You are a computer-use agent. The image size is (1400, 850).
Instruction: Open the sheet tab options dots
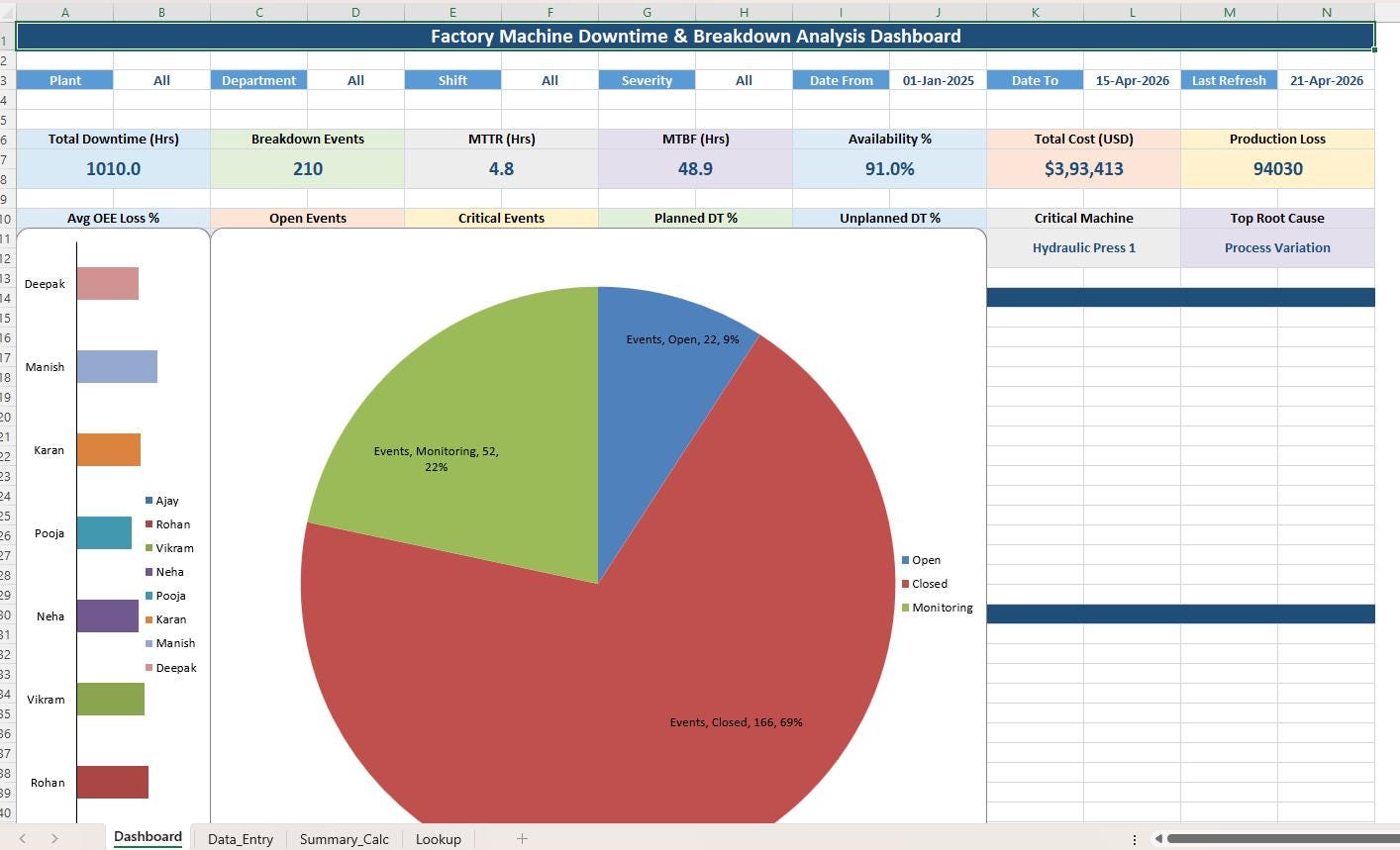tap(1135, 839)
